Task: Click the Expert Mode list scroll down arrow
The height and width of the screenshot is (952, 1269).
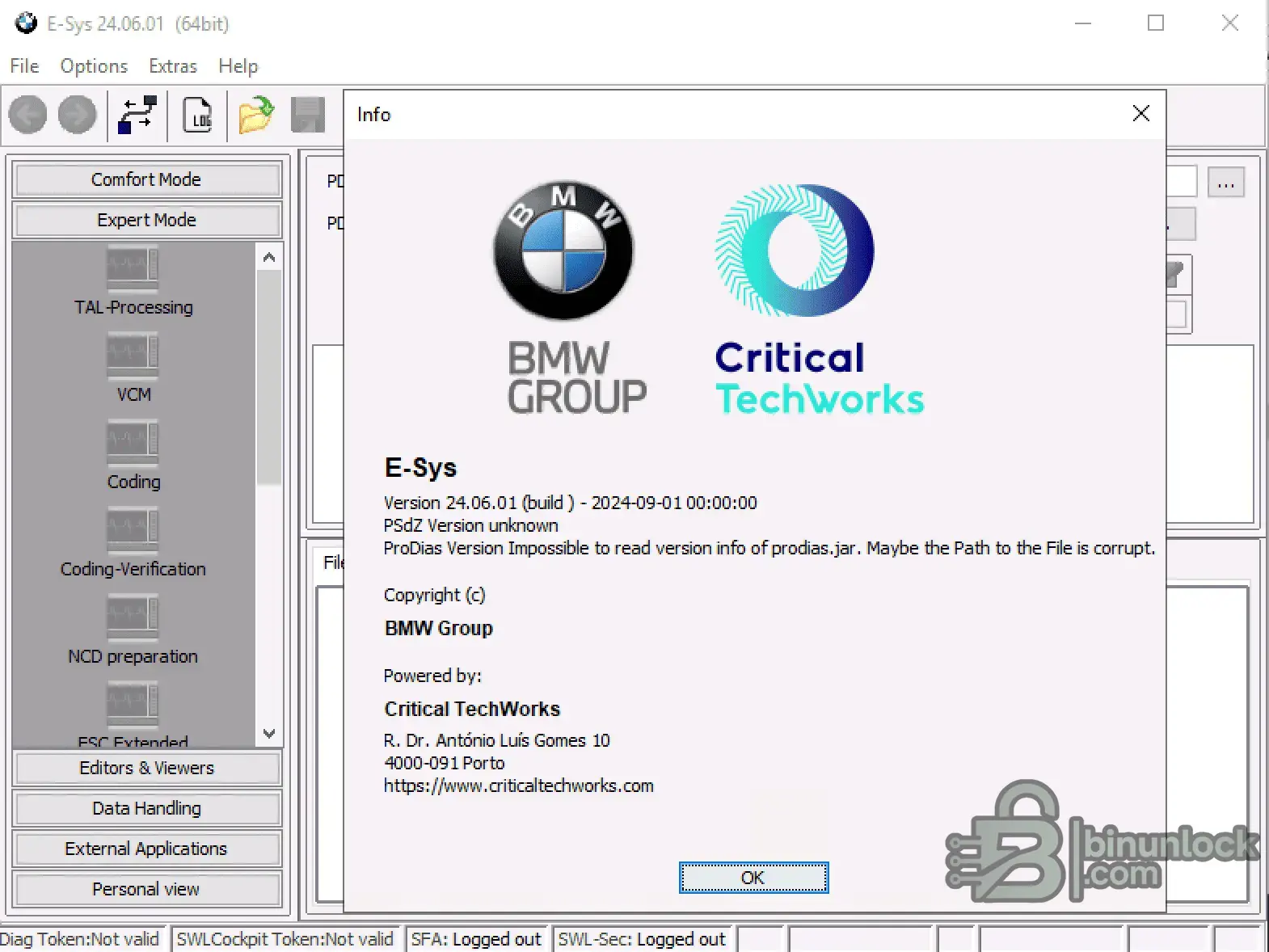Action: [x=269, y=734]
